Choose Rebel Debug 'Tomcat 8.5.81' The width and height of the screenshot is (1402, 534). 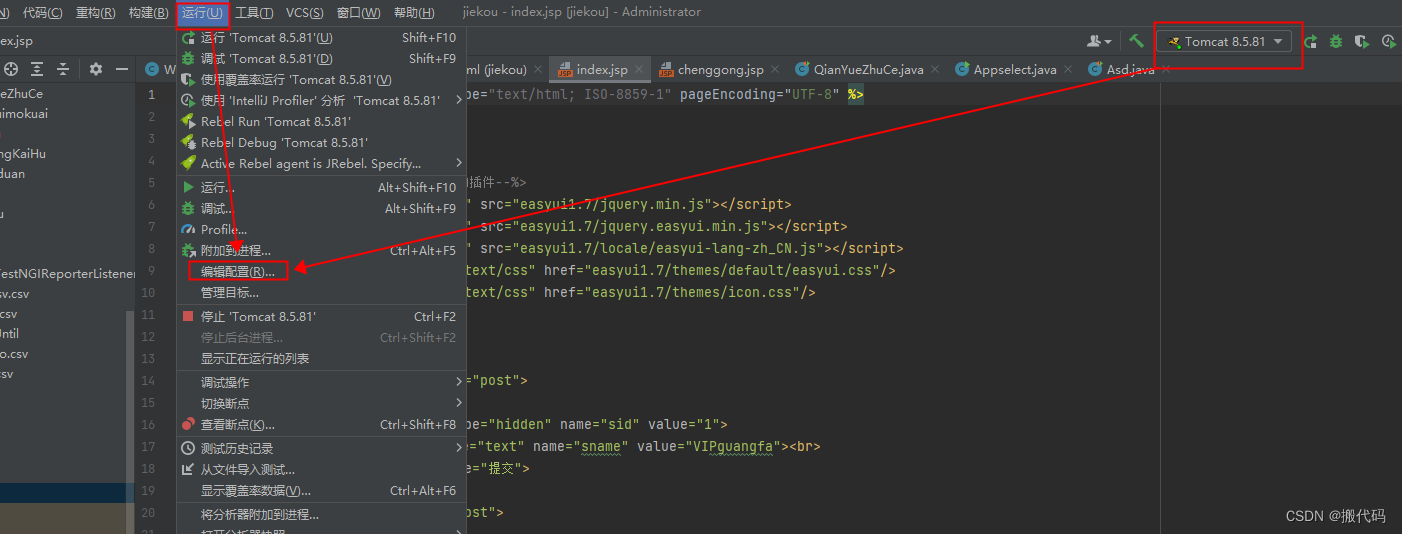coord(321,142)
